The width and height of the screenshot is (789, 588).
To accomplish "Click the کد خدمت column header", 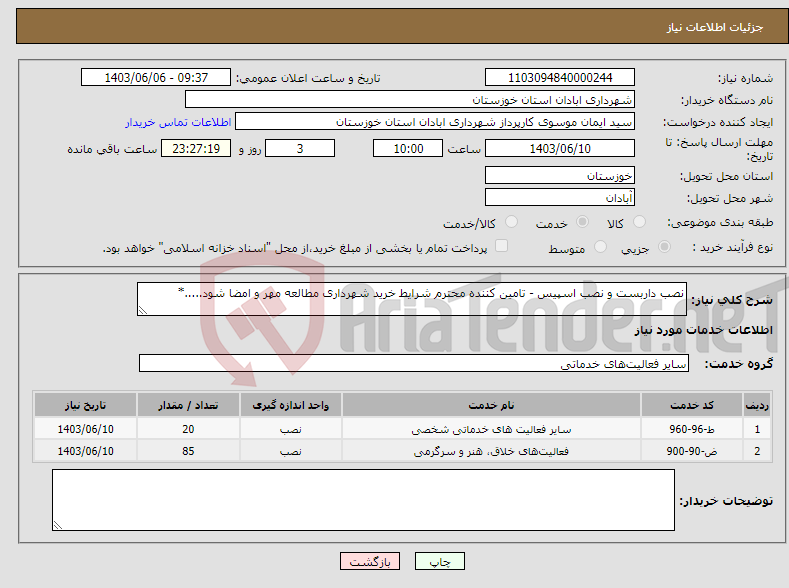I will [x=692, y=405].
